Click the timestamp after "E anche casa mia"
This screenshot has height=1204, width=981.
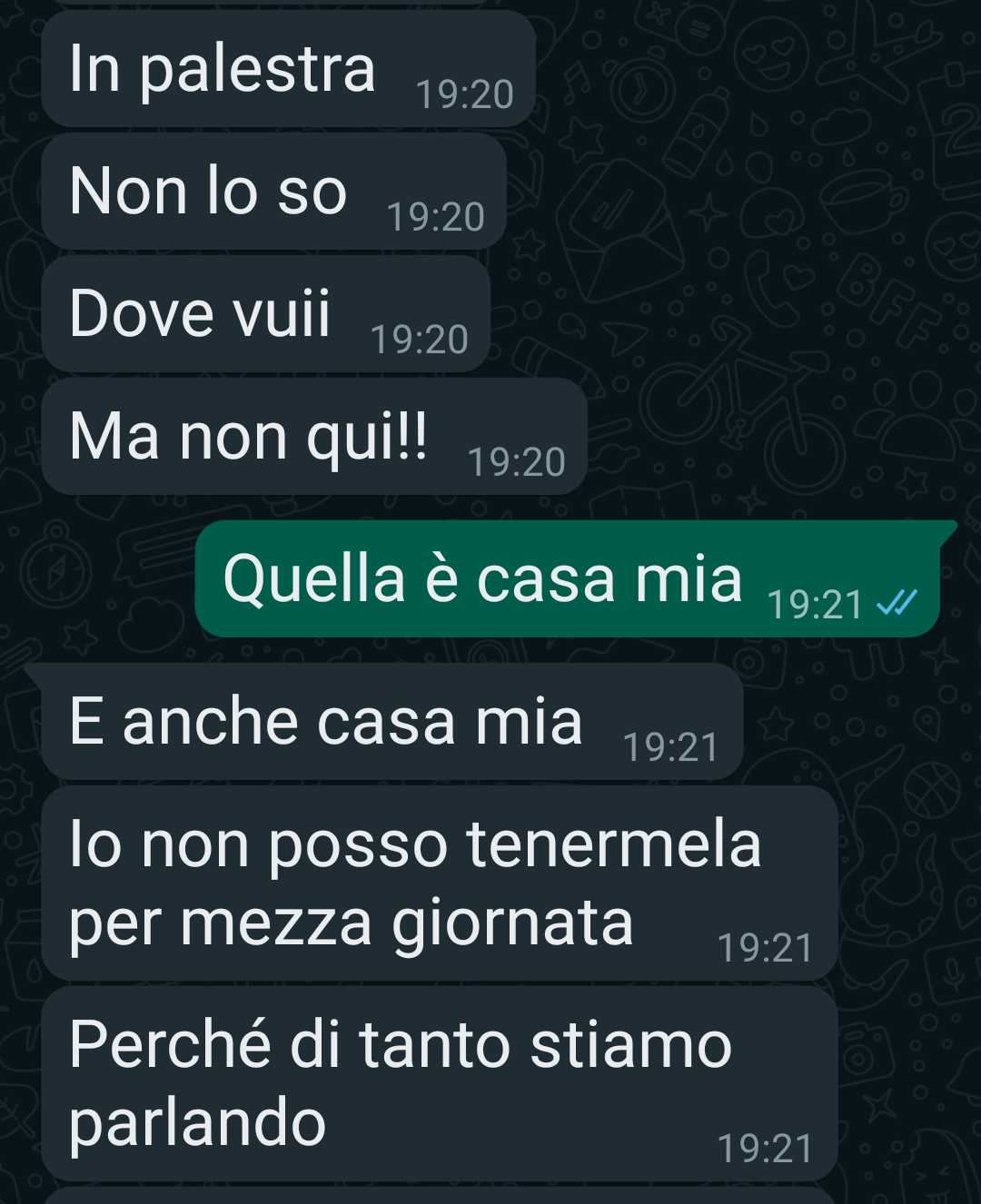(x=671, y=747)
